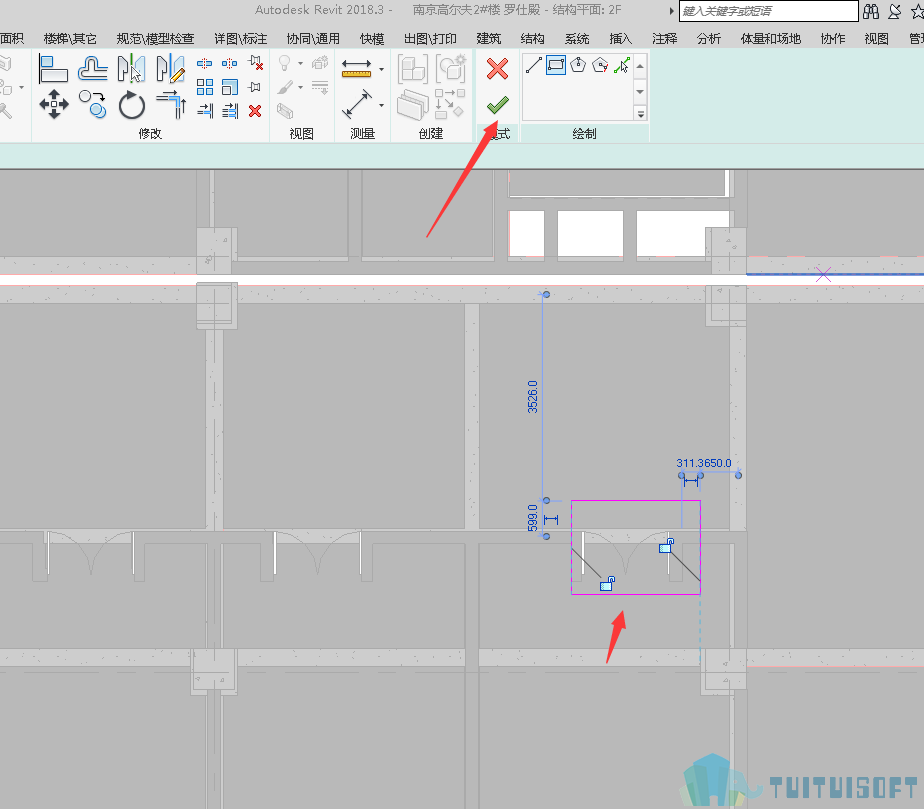
Task: Click the 599.0 dimension value
Action: (x=533, y=517)
